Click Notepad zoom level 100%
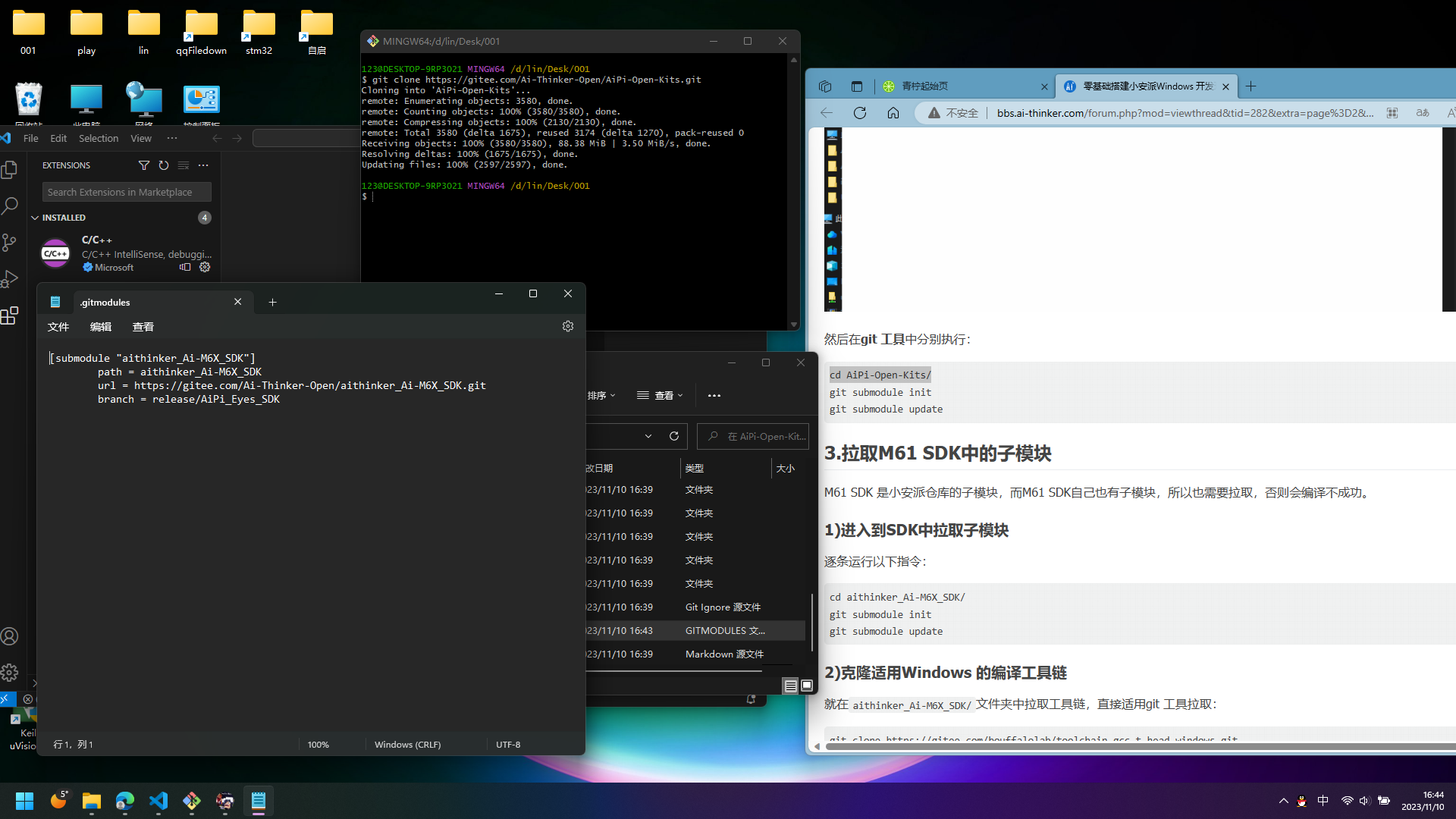Screen dimensions: 1456x819 (x=318, y=745)
